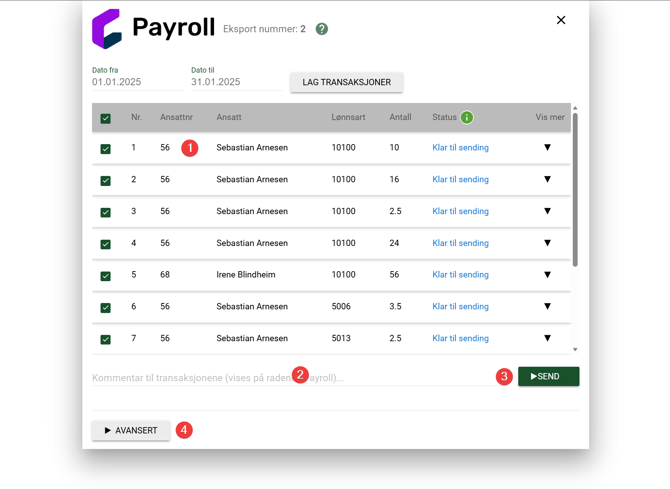
Task: Expand details for row 1
Action: [x=547, y=148]
